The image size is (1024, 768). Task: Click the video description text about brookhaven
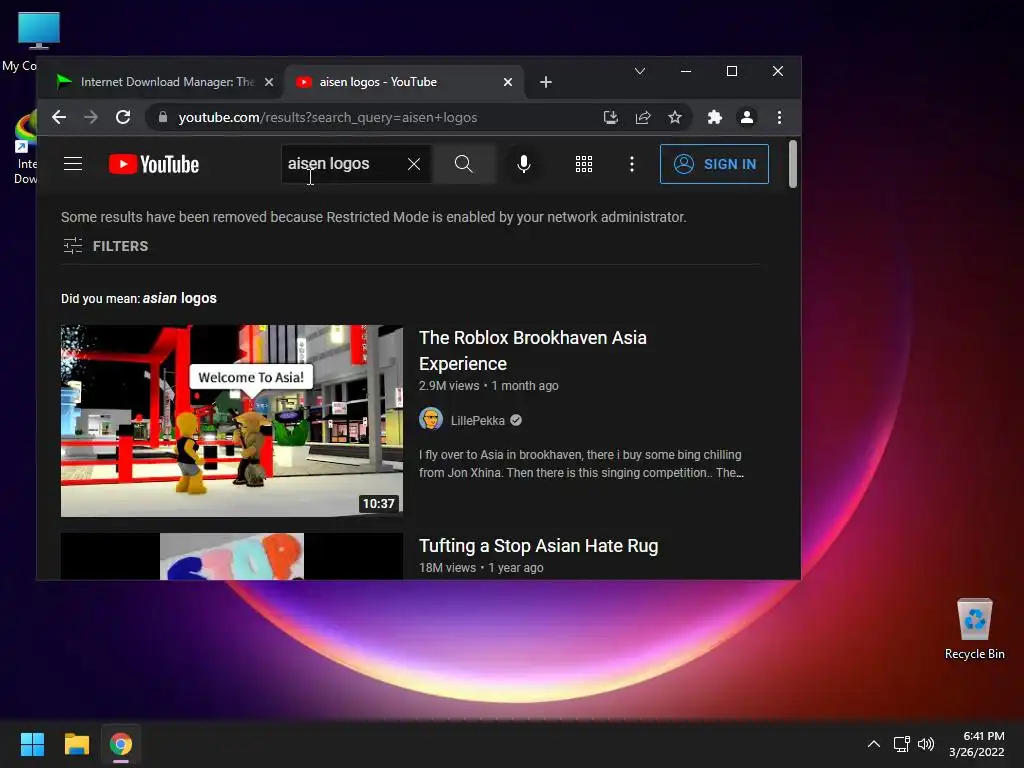pyautogui.click(x=581, y=464)
